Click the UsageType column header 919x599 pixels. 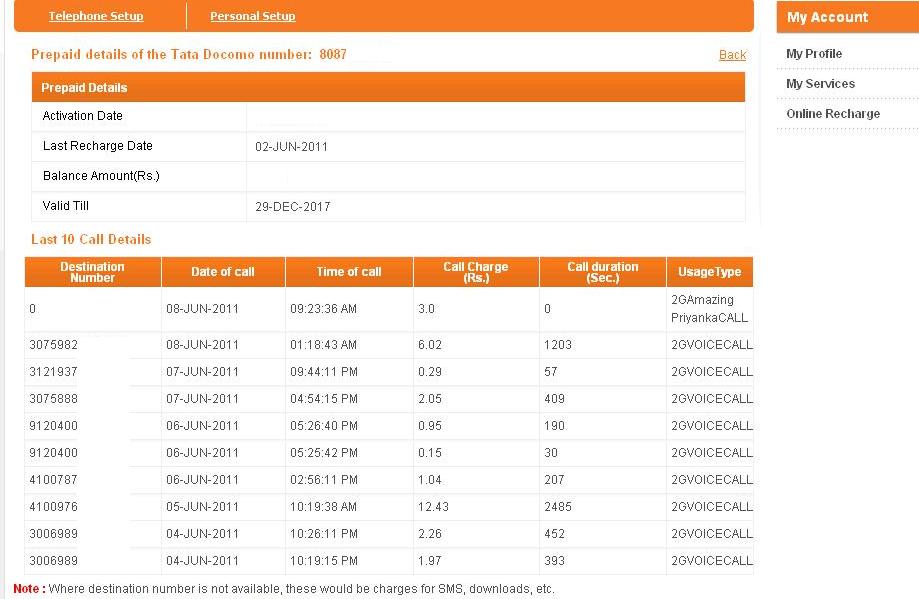[710, 272]
